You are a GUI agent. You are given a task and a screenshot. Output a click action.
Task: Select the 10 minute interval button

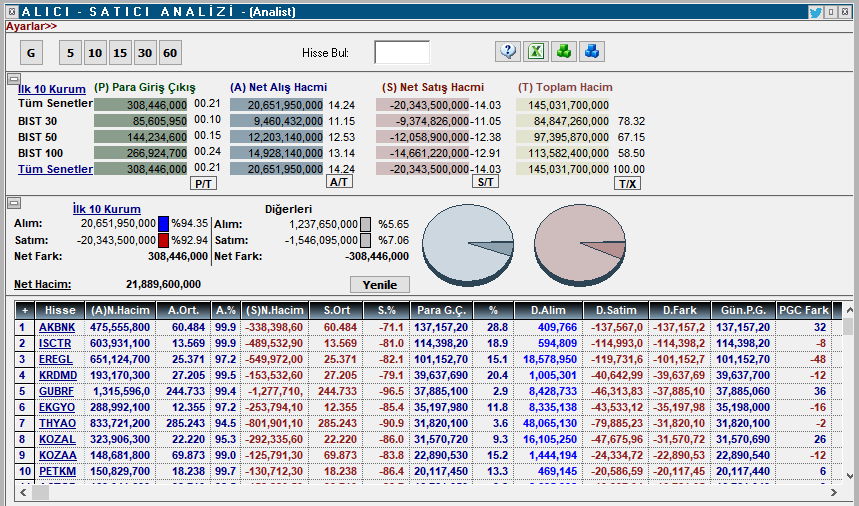(x=95, y=53)
